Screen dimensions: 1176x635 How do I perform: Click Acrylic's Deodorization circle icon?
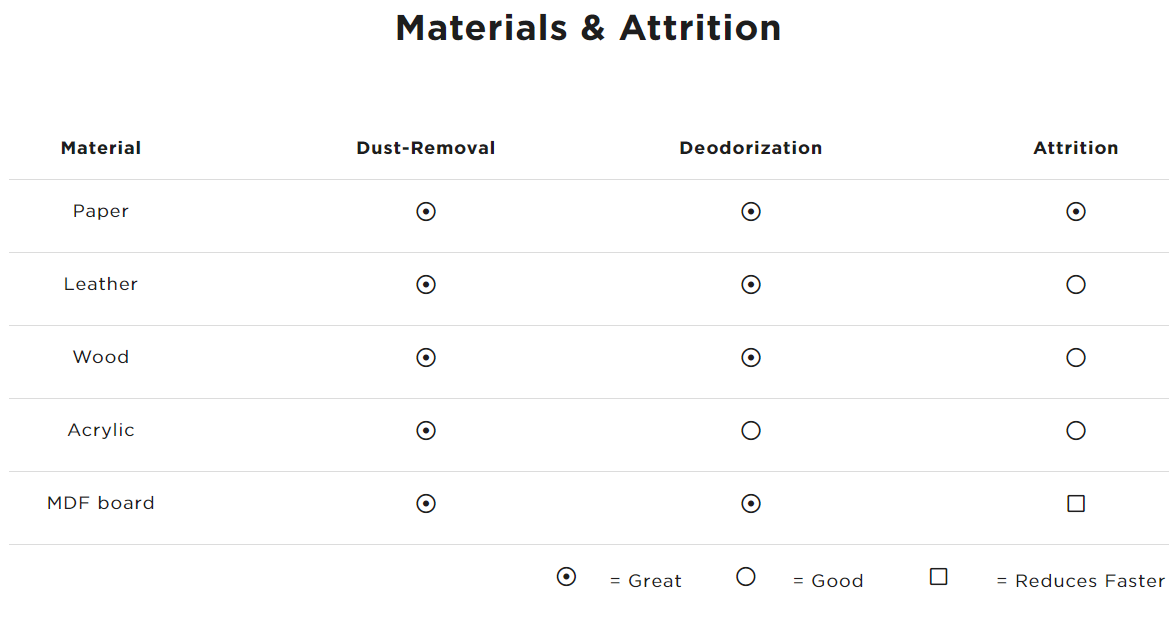pyautogui.click(x=751, y=431)
